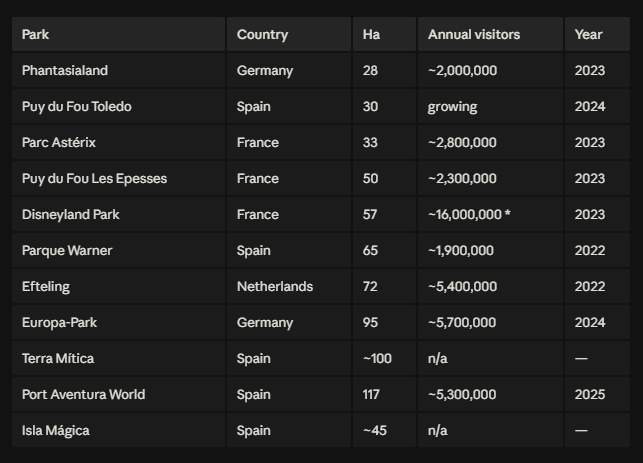Click the Efteling park cell
Screen dimensions: 643x463
pyautogui.click(x=119, y=287)
